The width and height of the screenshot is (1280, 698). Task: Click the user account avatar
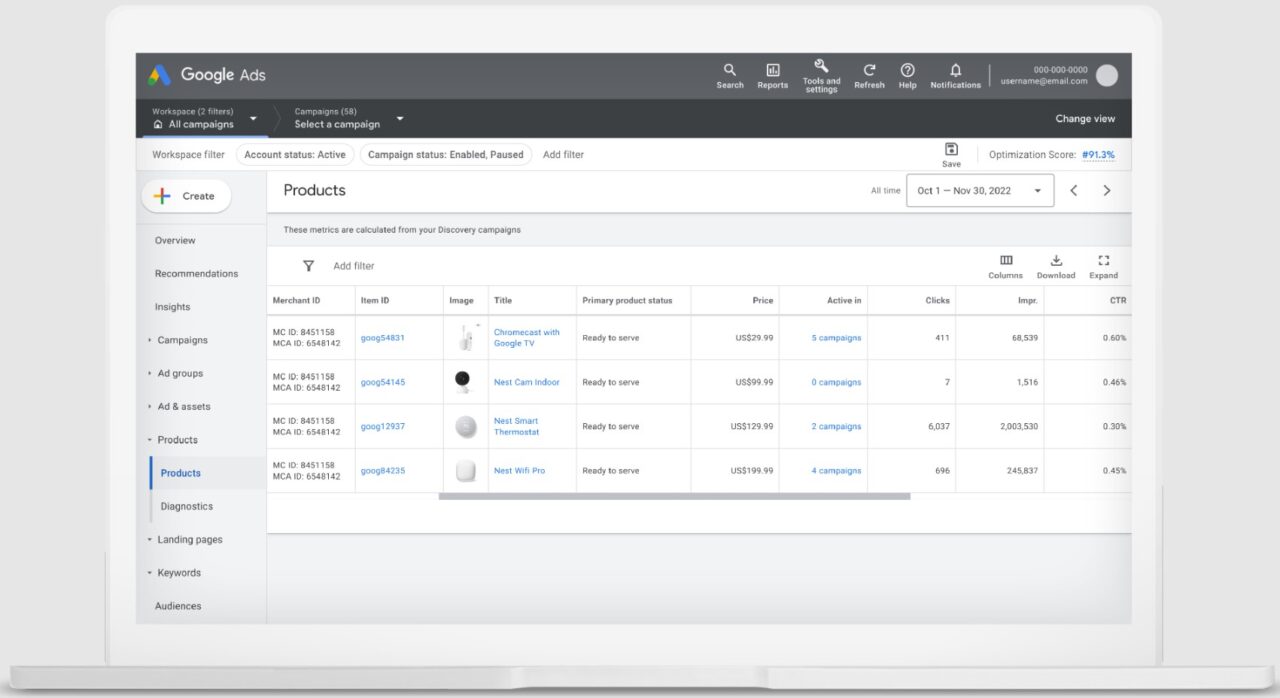point(1106,75)
